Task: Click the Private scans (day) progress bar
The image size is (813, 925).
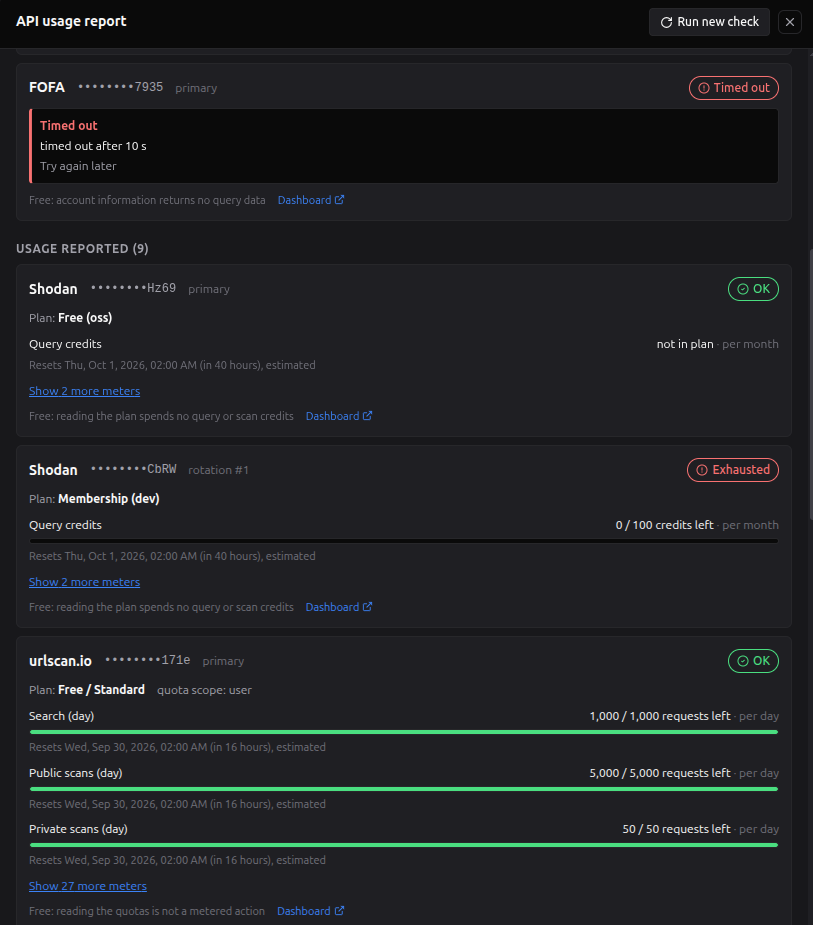Action: coord(404,845)
